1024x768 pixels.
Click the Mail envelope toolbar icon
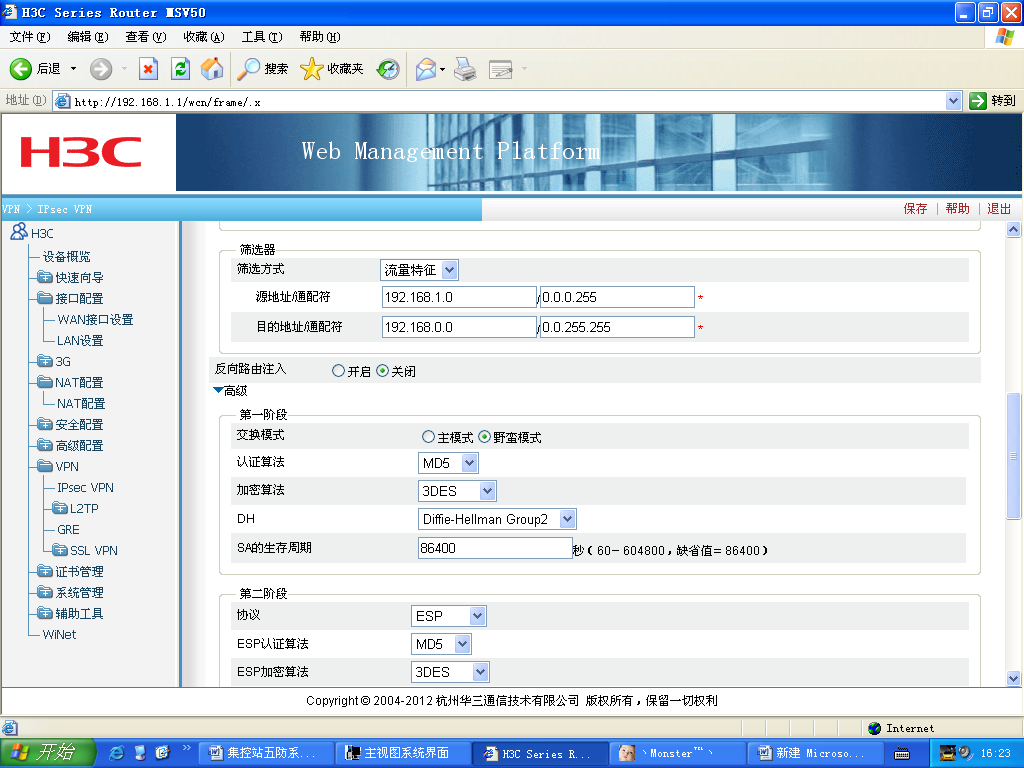click(426, 69)
